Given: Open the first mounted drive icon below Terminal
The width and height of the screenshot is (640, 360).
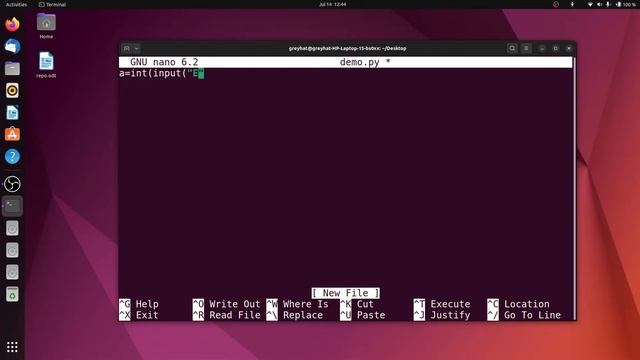Looking at the screenshot, I should coord(12,228).
